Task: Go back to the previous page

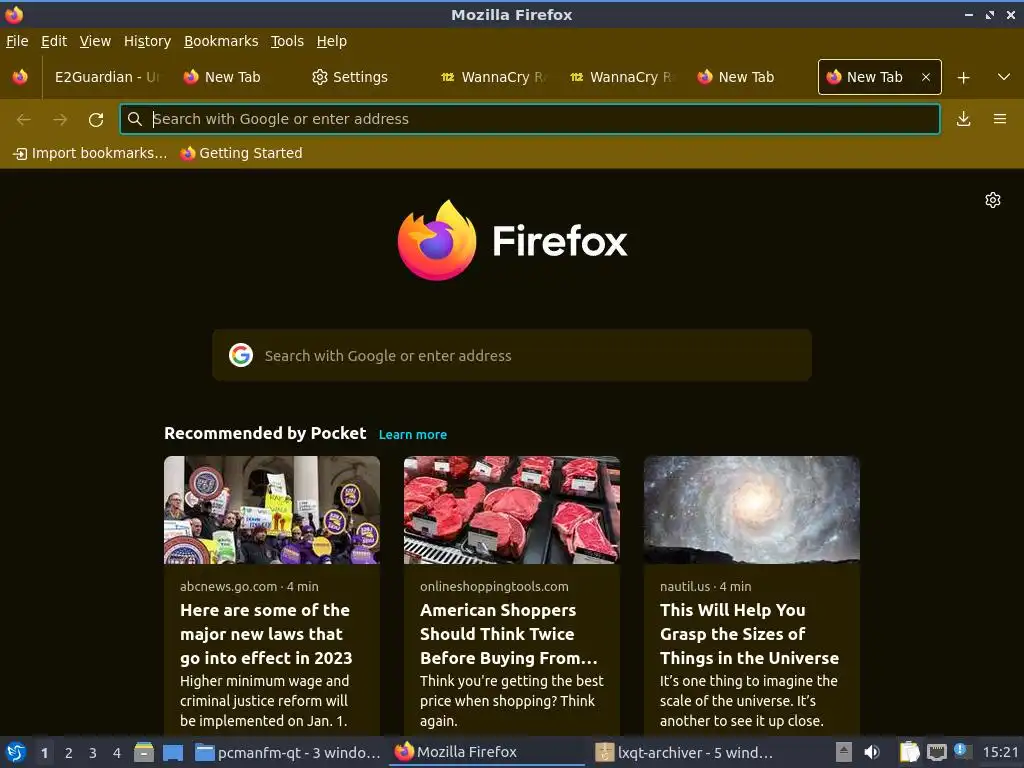Action: [24, 119]
